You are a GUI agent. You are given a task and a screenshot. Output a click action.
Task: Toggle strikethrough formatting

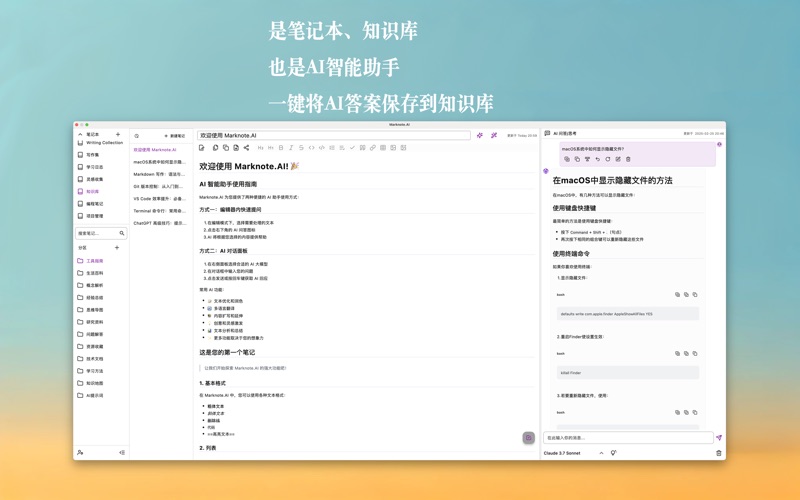[301, 148]
